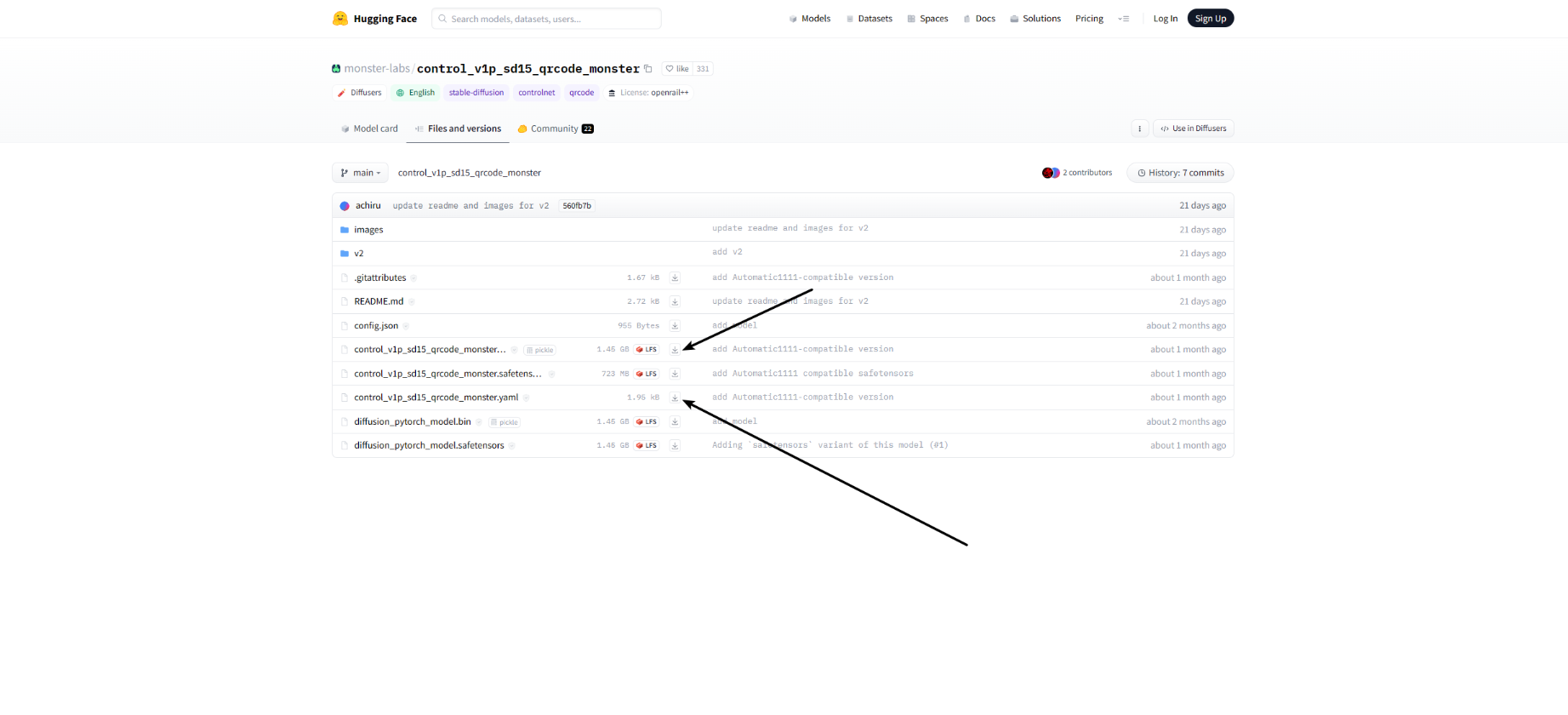1568x715 pixels.
Task: Click the English language tag
Action: coord(415,93)
